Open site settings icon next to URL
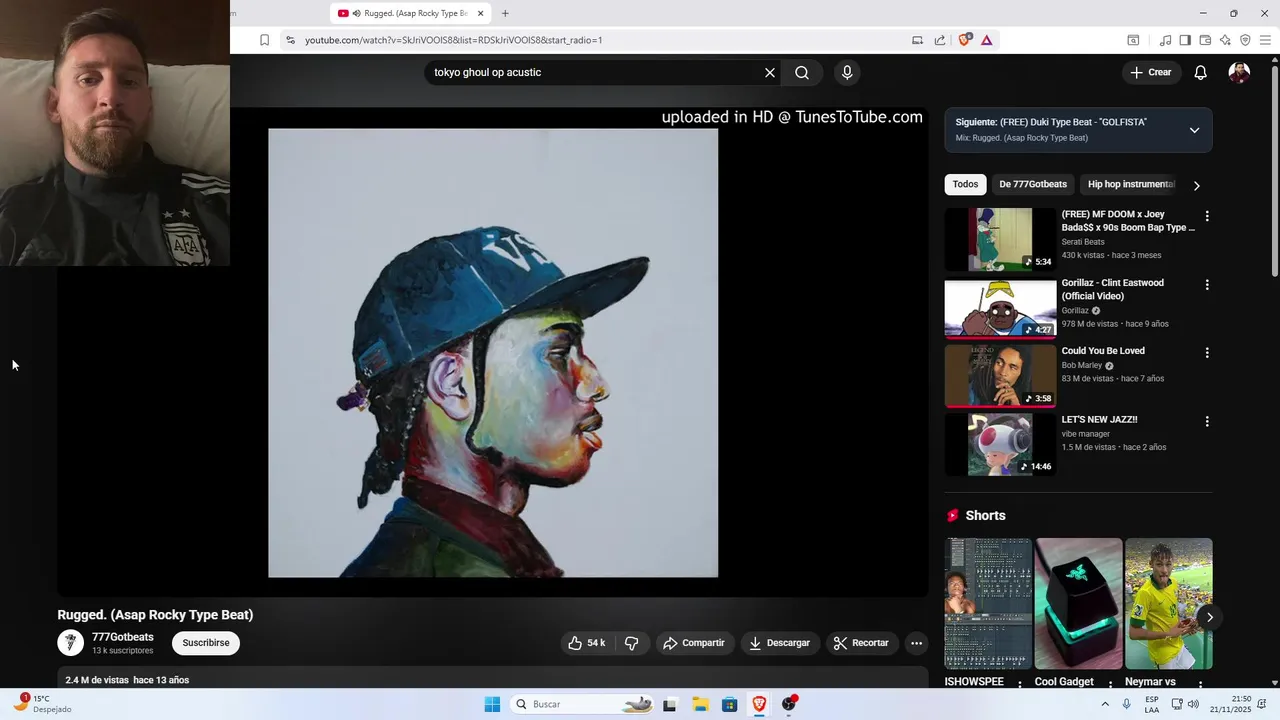This screenshot has width=1280, height=720. (290, 40)
